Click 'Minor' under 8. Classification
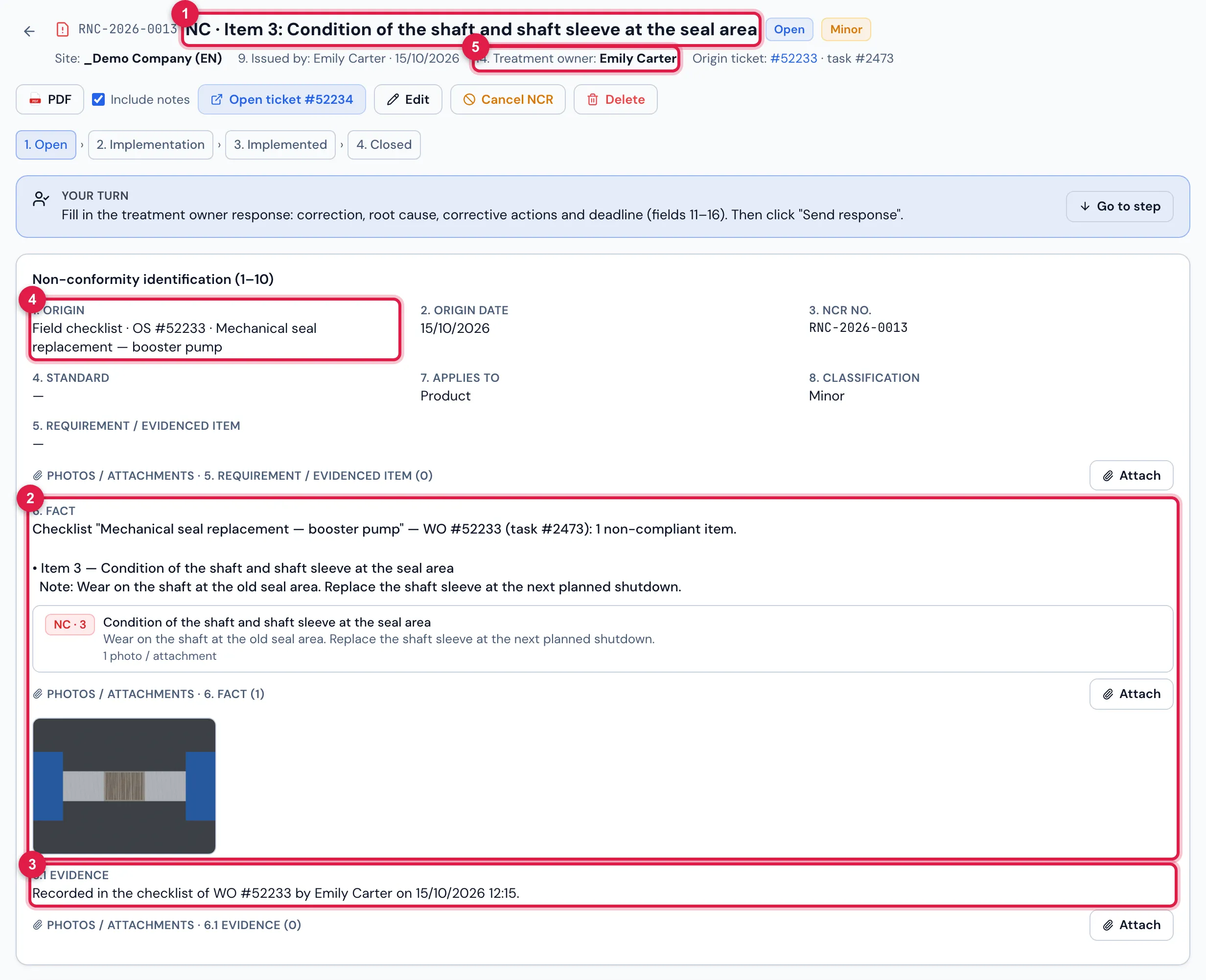Viewport: 1206px width, 980px height. pos(826,396)
